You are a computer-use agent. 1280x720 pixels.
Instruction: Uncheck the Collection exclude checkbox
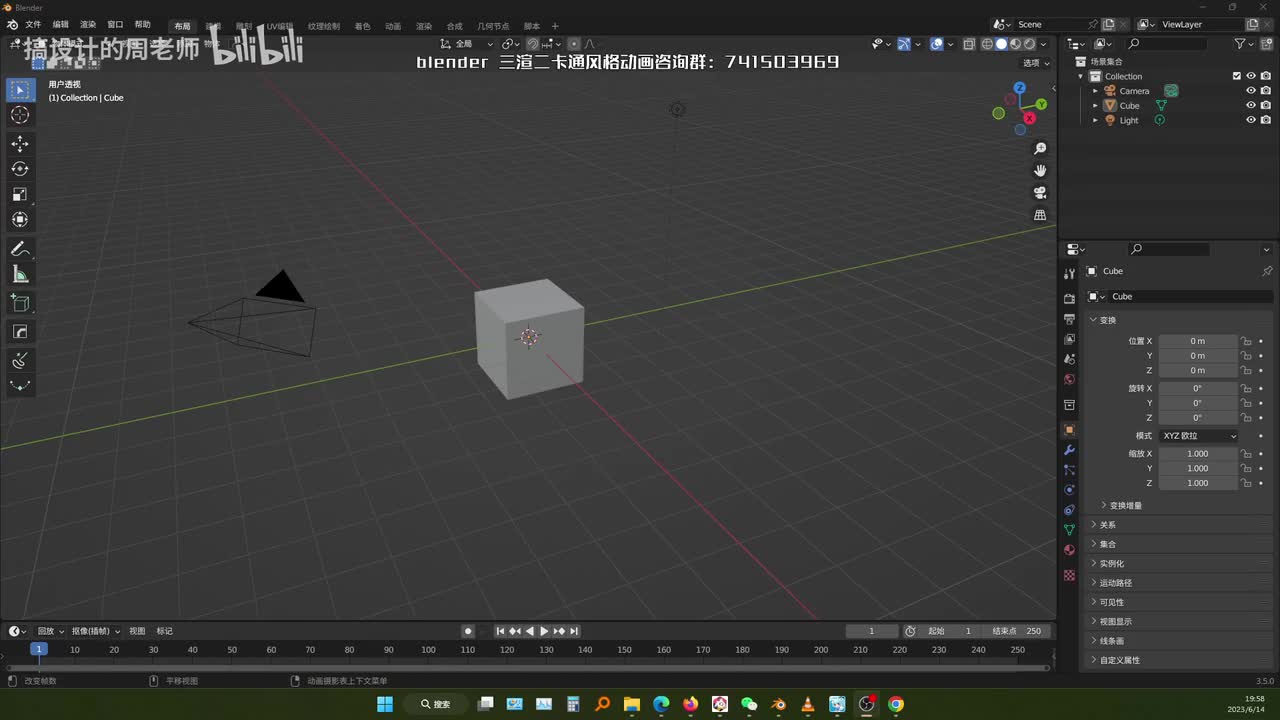click(x=1237, y=76)
